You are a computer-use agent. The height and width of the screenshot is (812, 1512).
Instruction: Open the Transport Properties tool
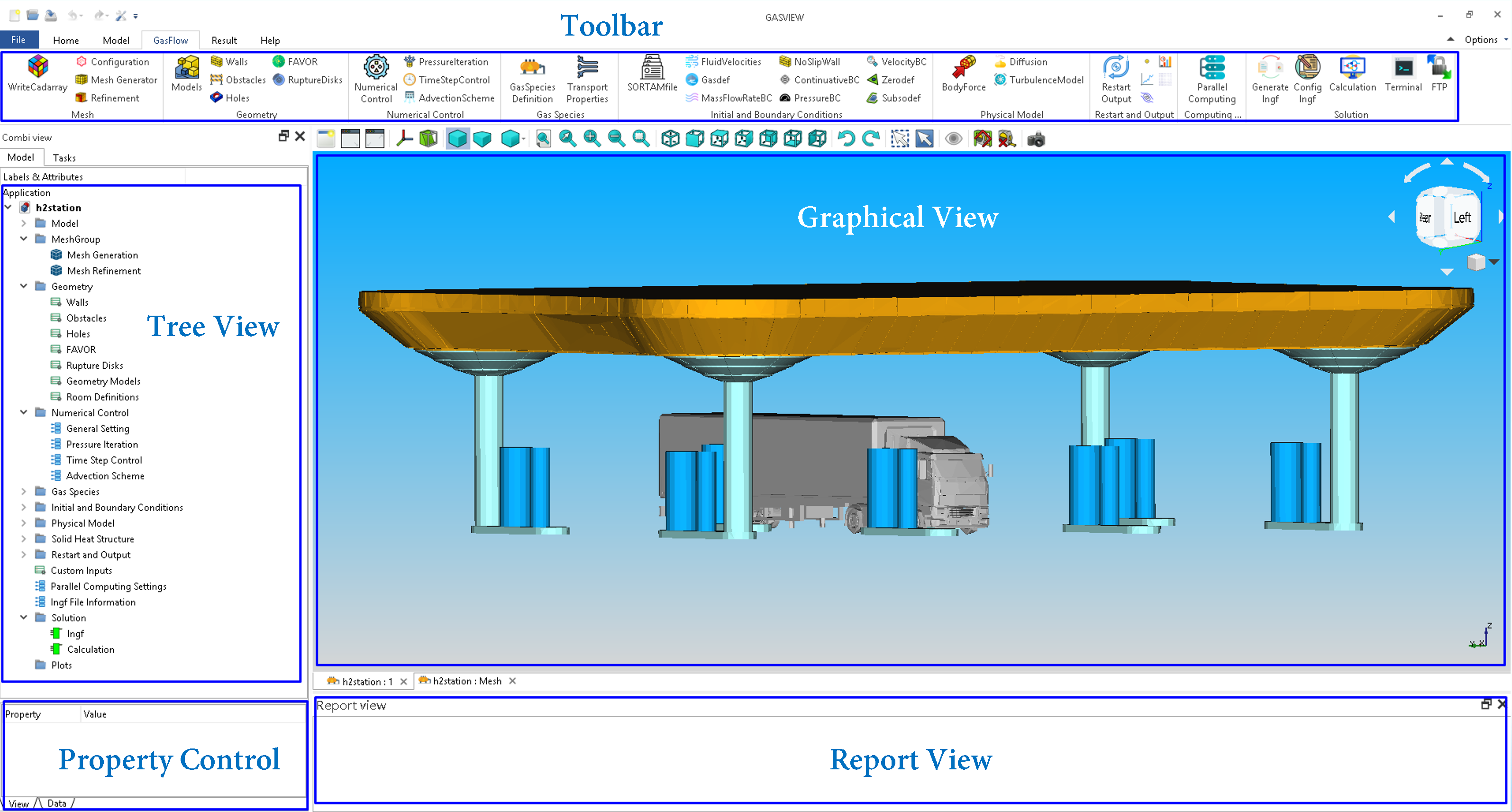coord(587,80)
